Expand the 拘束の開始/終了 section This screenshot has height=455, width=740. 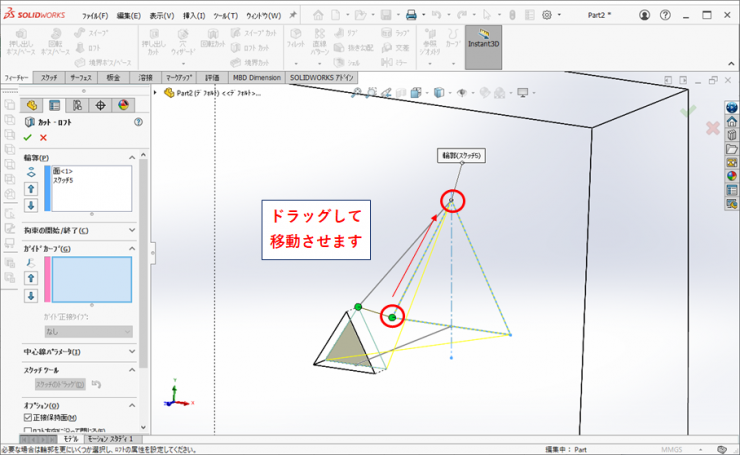[x=130, y=231]
